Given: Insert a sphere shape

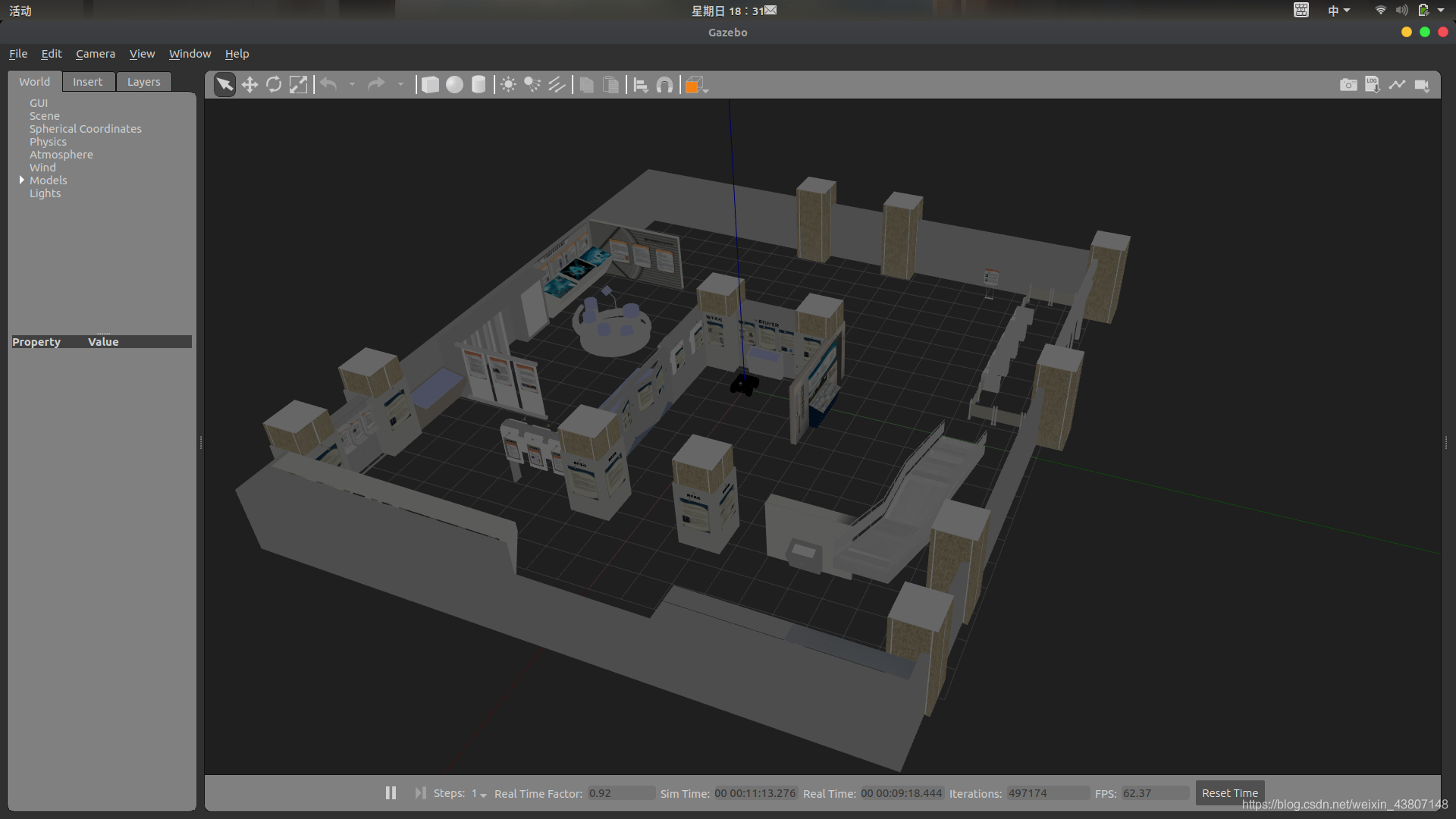Looking at the screenshot, I should pyautogui.click(x=454, y=85).
